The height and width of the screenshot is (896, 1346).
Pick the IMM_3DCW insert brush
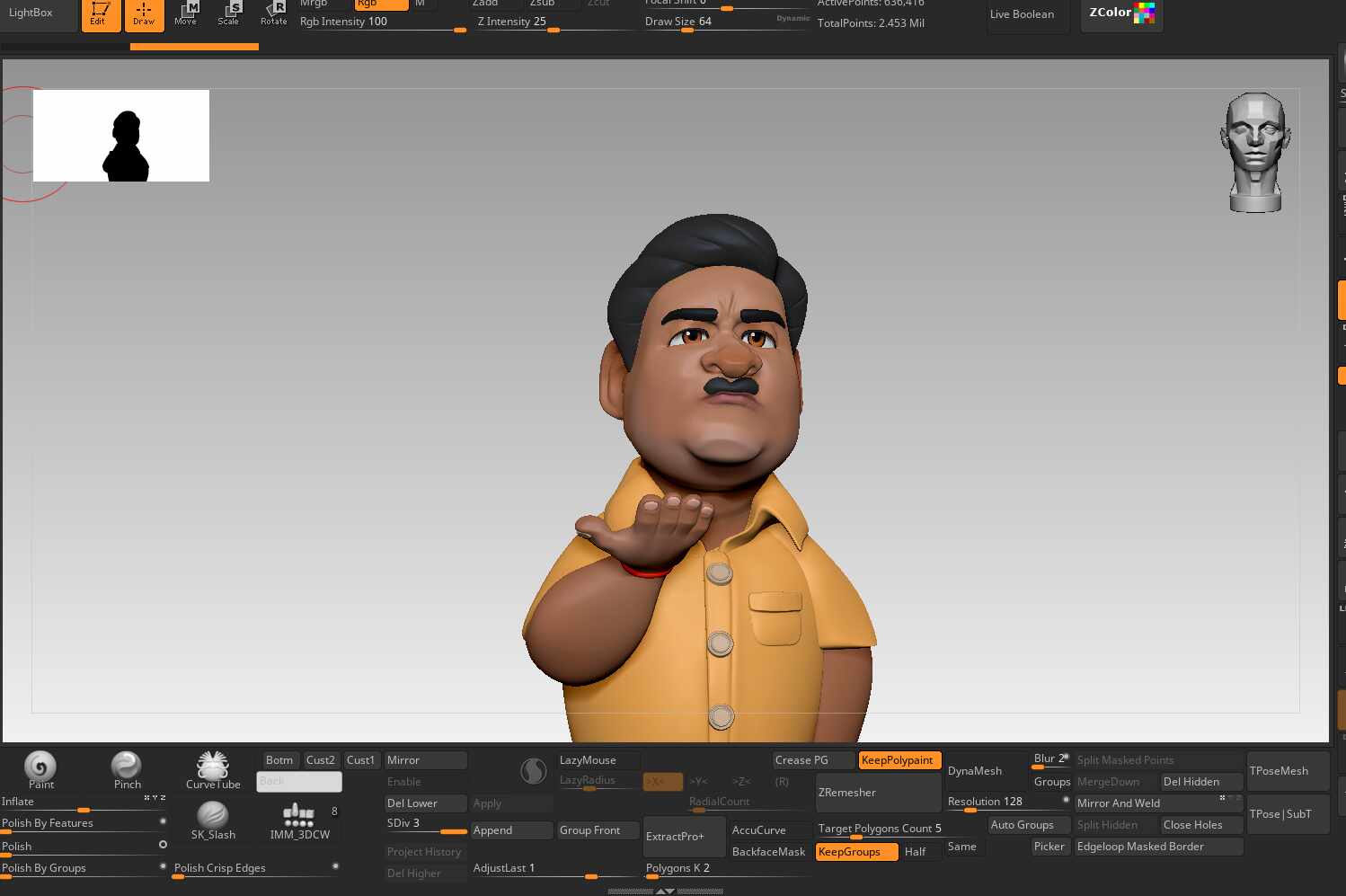click(x=299, y=820)
